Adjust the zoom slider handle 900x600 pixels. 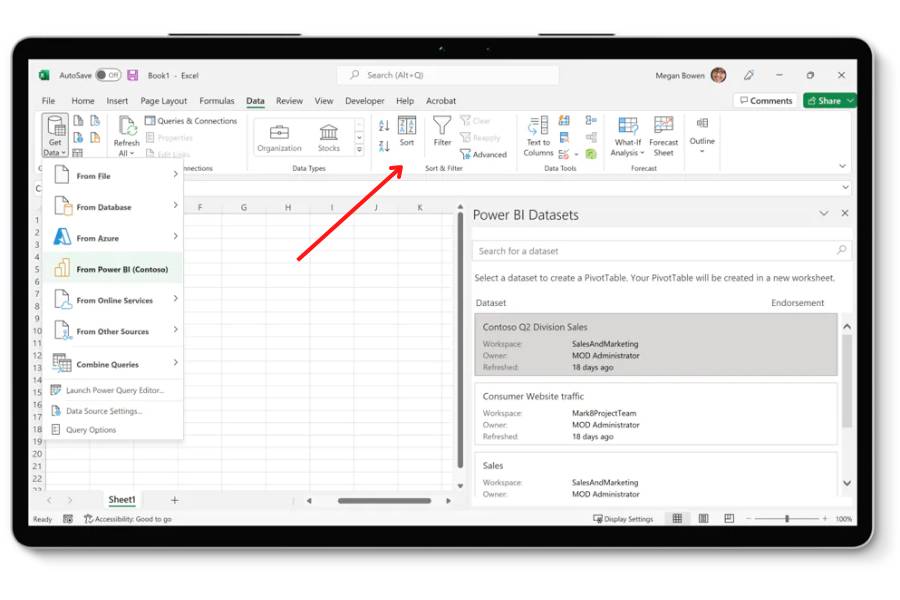[x=787, y=518]
